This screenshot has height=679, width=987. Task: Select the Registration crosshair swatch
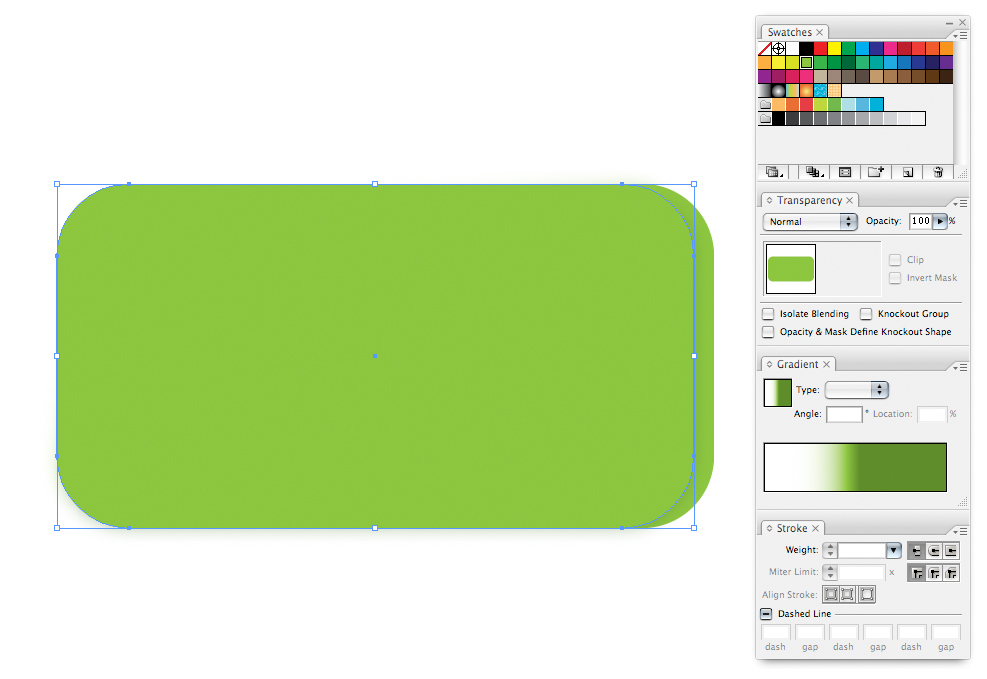point(779,48)
